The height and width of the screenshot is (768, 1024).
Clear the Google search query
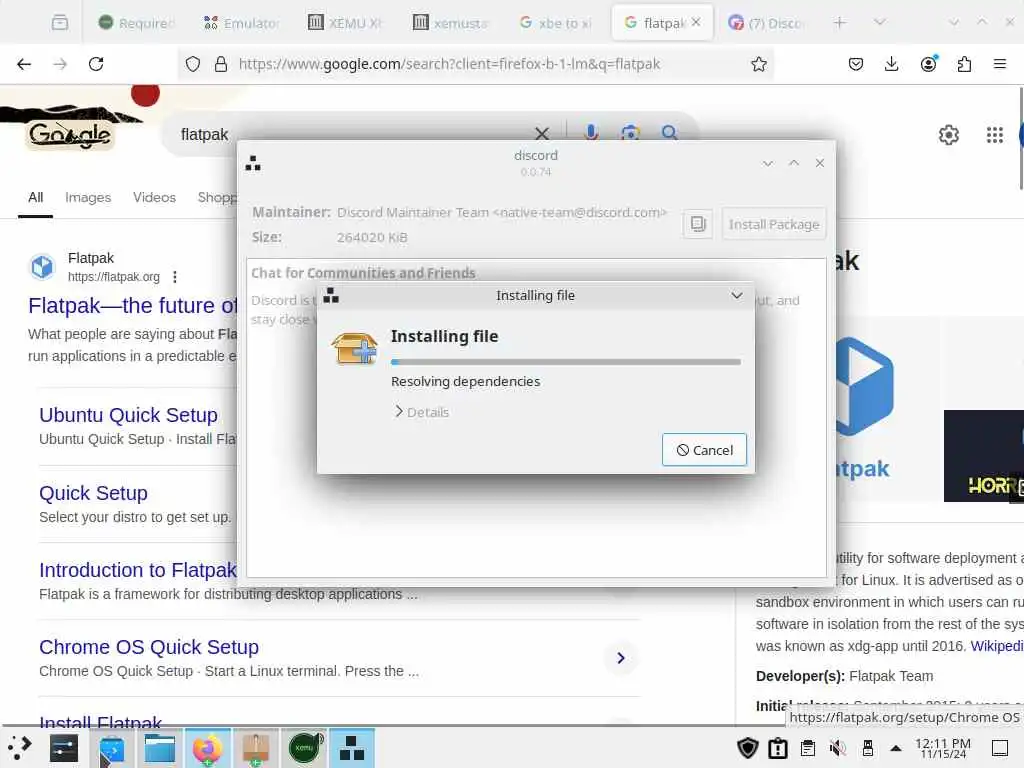[x=542, y=134]
